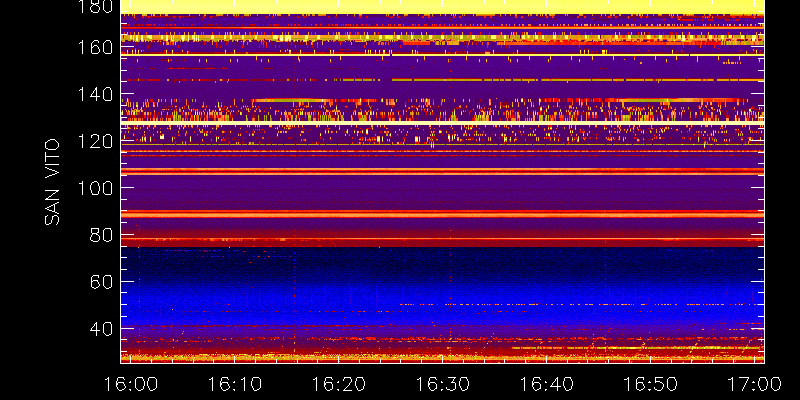Click the 16:40 time axis label
This screenshot has height=400, width=800.
tap(546, 384)
